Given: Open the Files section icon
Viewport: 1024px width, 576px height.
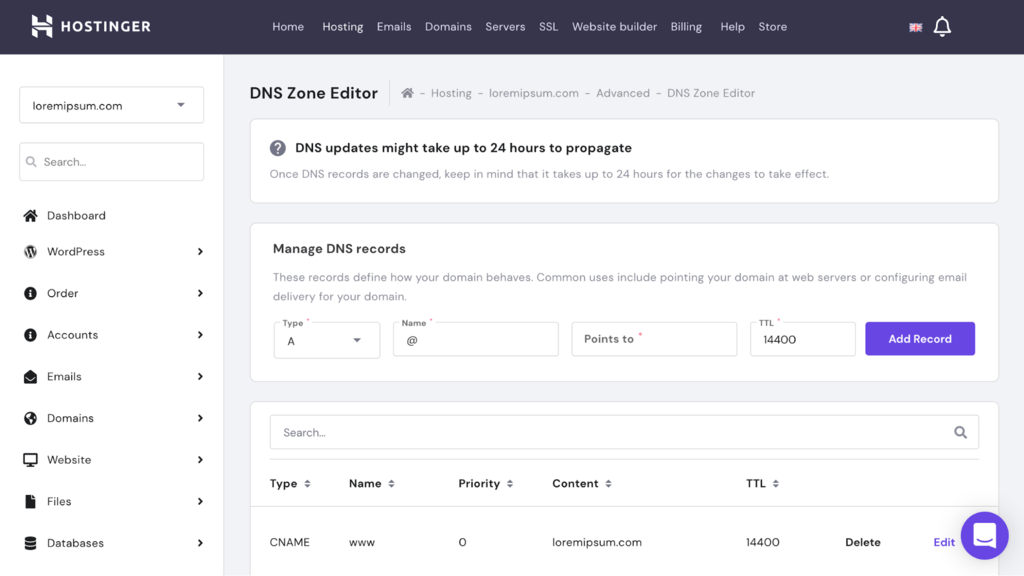Looking at the screenshot, I should pos(31,501).
